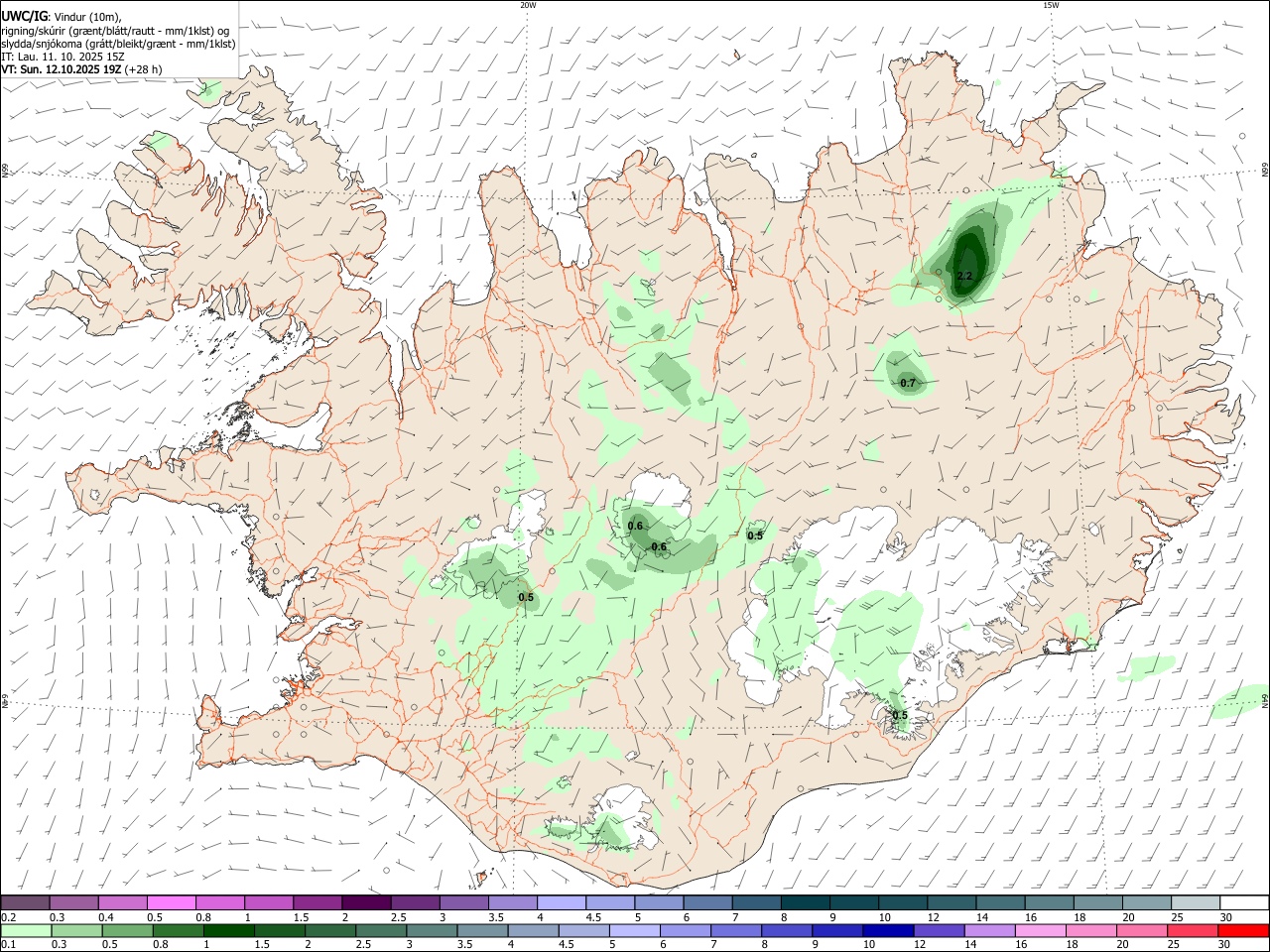This screenshot has width=1270, height=952.
Task: Click the 0.8 label on the rain scale
Action: point(159,945)
